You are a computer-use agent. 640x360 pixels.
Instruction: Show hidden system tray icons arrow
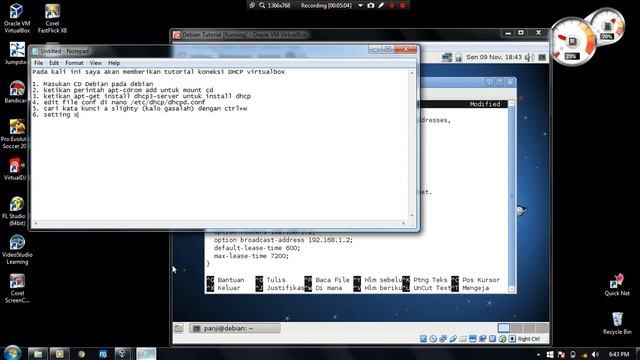tap(539, 354)
